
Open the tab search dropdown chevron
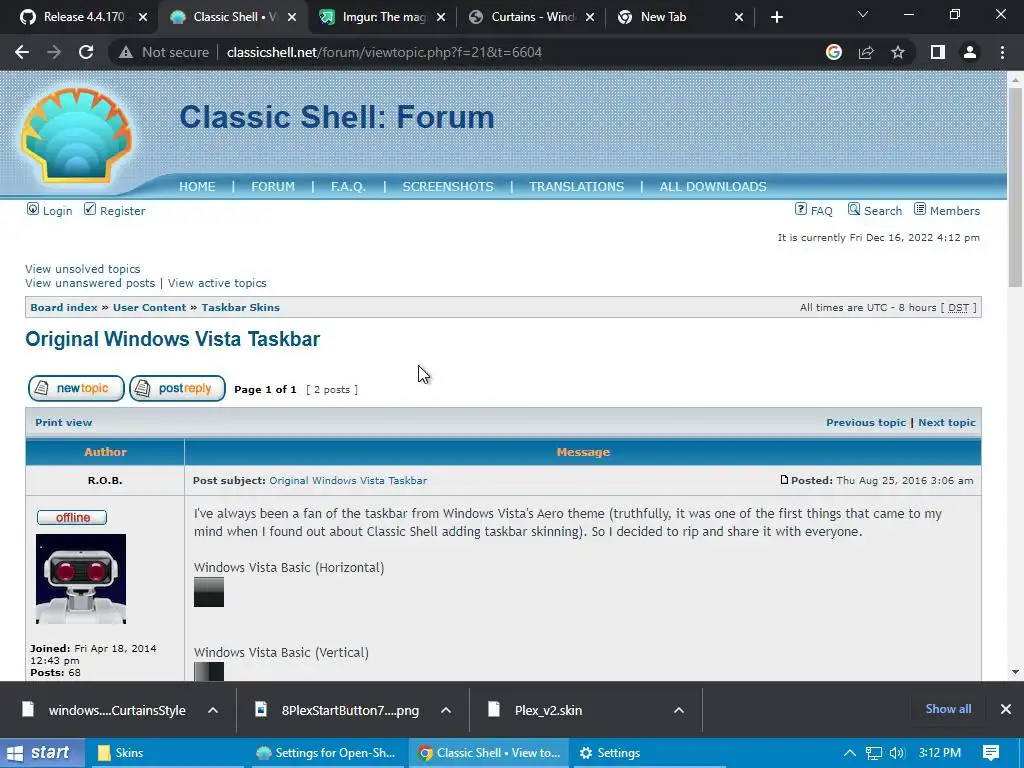coord(863,14)
